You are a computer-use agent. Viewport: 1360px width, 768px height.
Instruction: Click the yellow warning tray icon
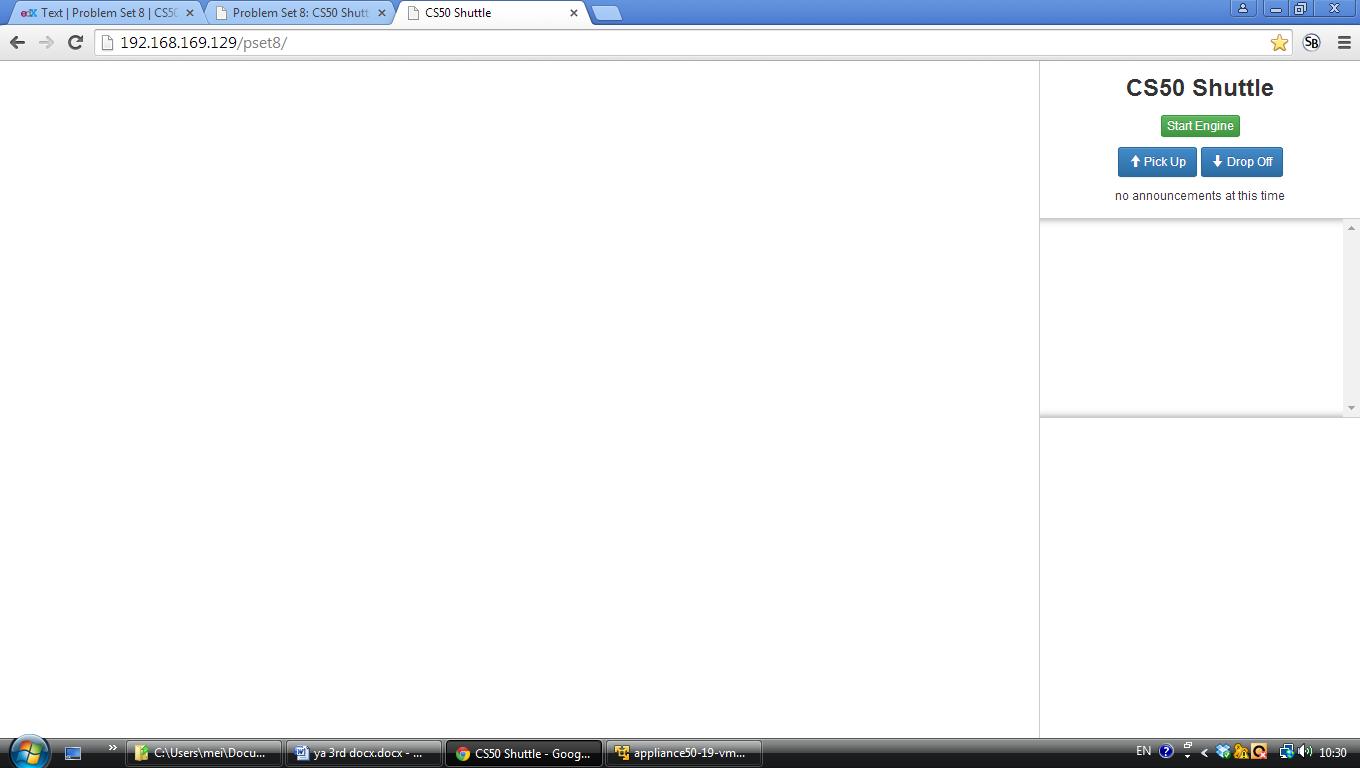tap(1241, 752)
